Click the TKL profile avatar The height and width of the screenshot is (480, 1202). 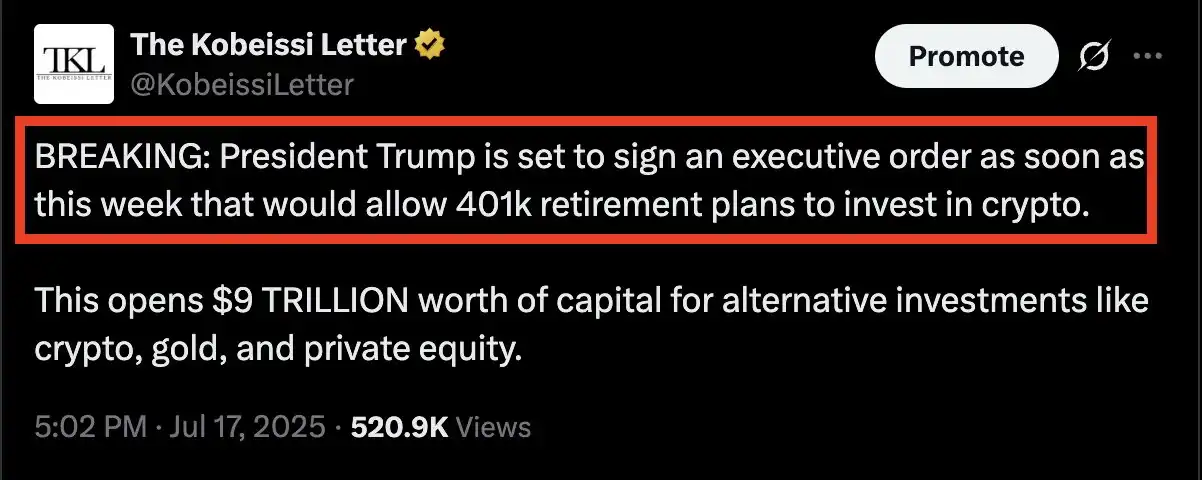click(x=70, y=64)
